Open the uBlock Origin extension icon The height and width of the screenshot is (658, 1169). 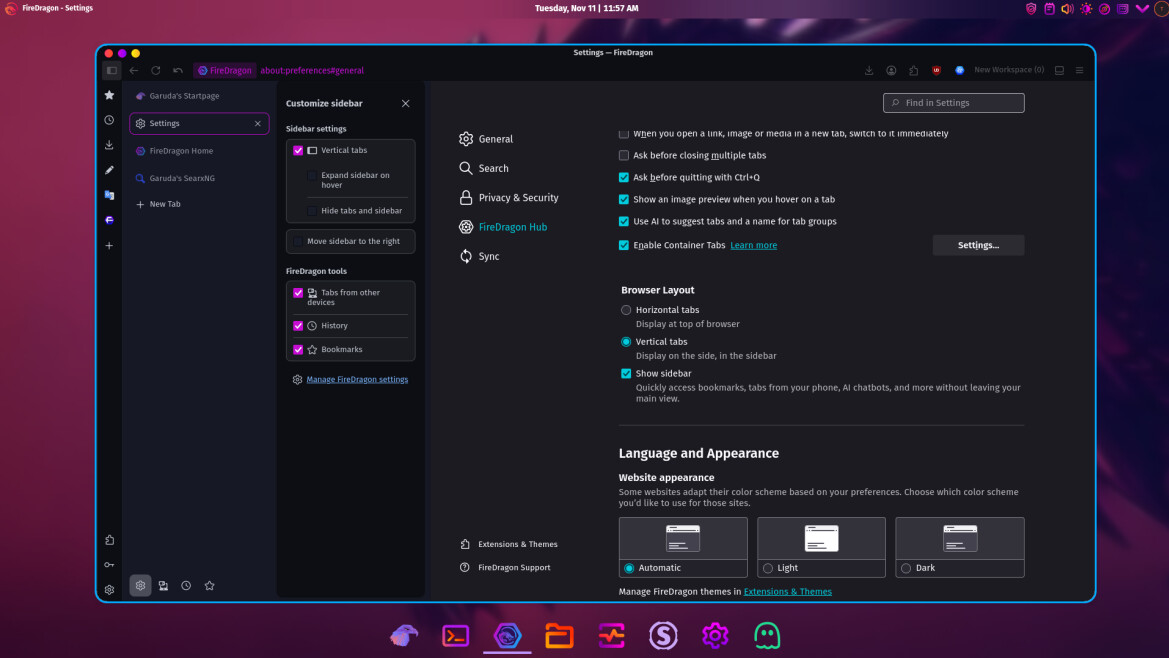pos(936,71)
